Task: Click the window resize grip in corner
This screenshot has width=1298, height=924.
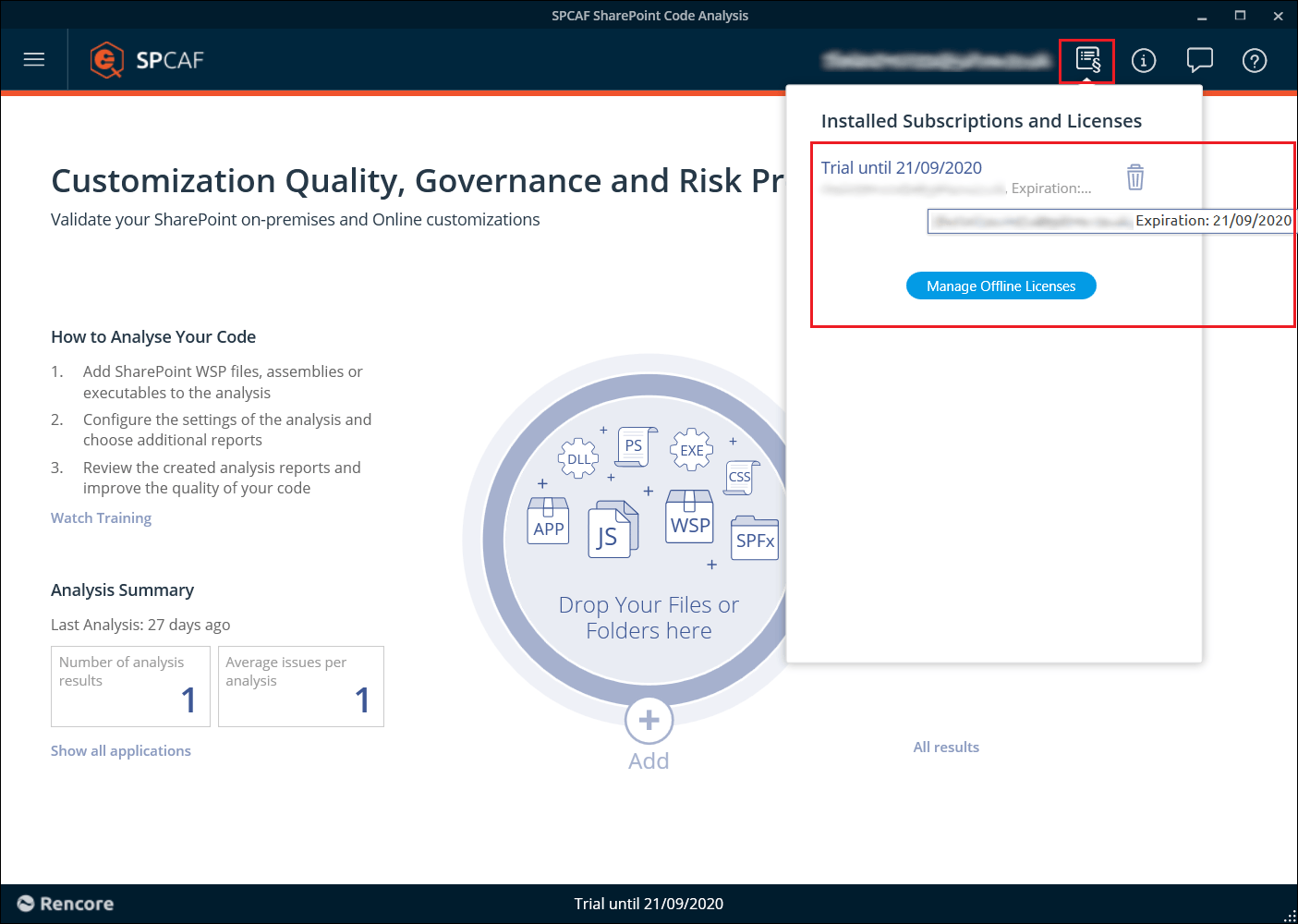Action: (1290, 916)
